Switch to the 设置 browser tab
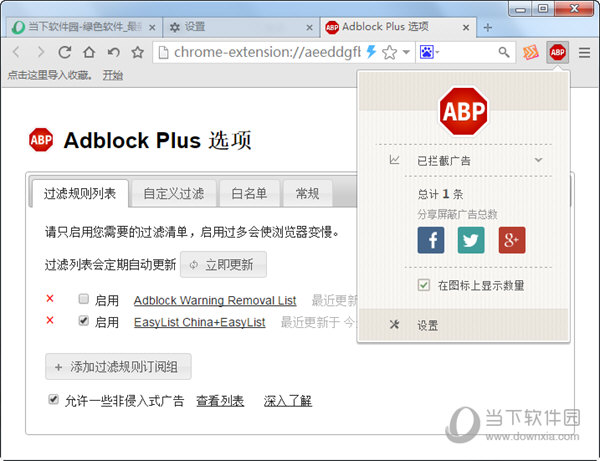 click(x=241, y=27)
